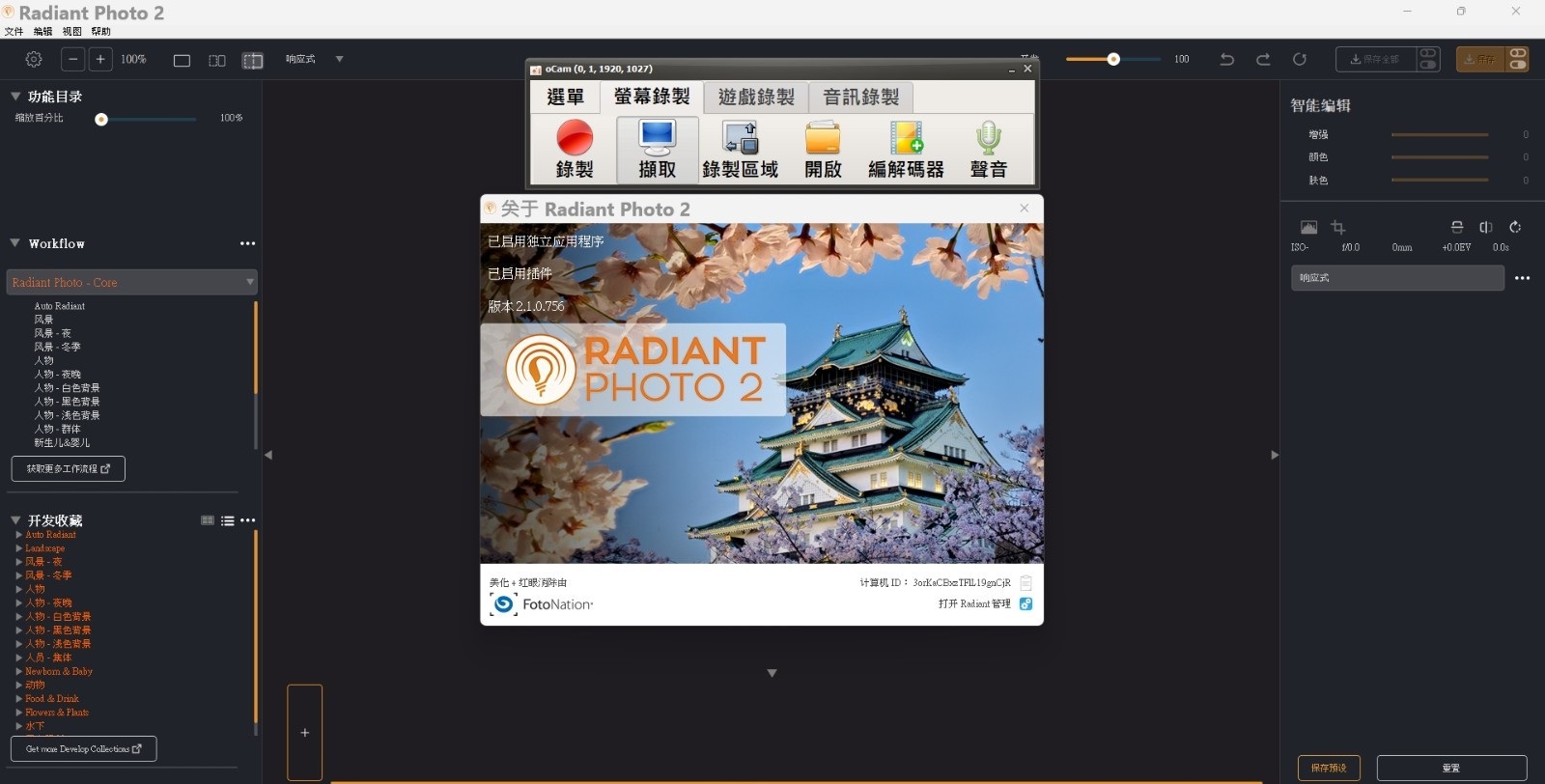Viewport: 1545px width, 784px height.
Task: Click the rotate icon above 0.0s
Action: tap(1515, 227)
